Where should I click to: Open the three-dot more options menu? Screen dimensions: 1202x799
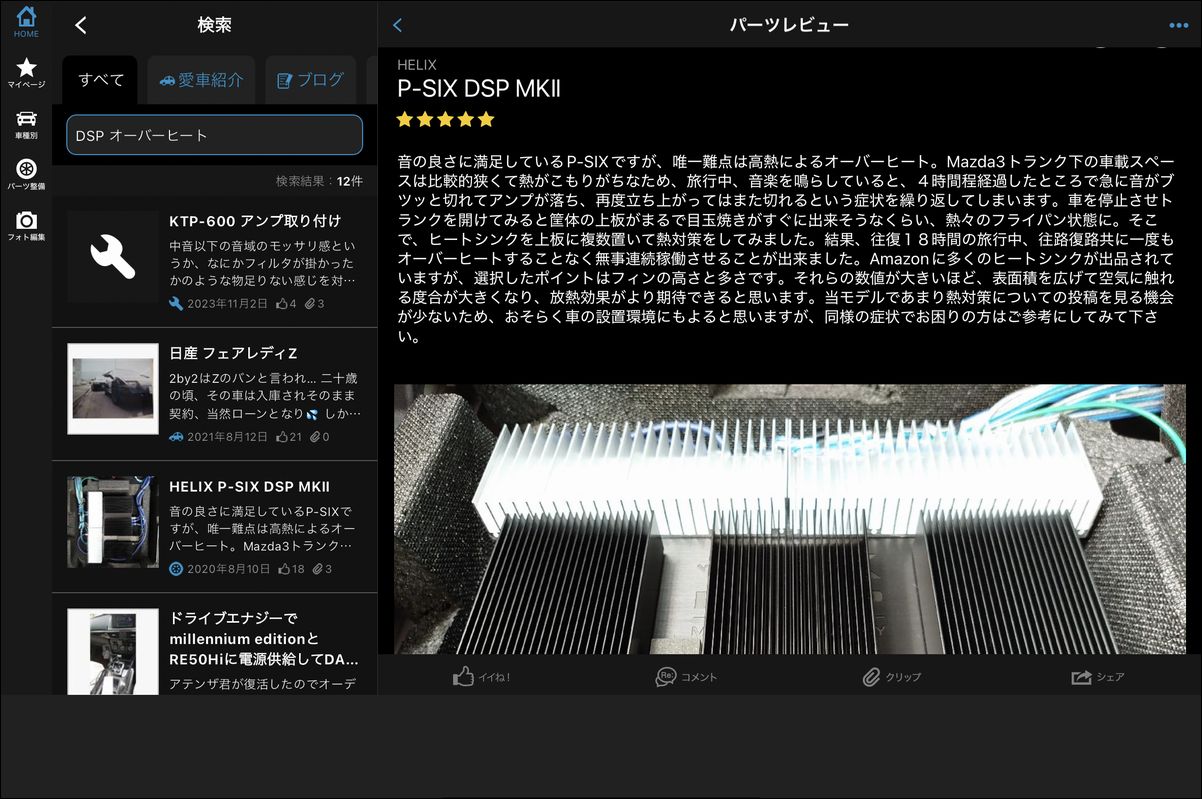coord(1178,26)
